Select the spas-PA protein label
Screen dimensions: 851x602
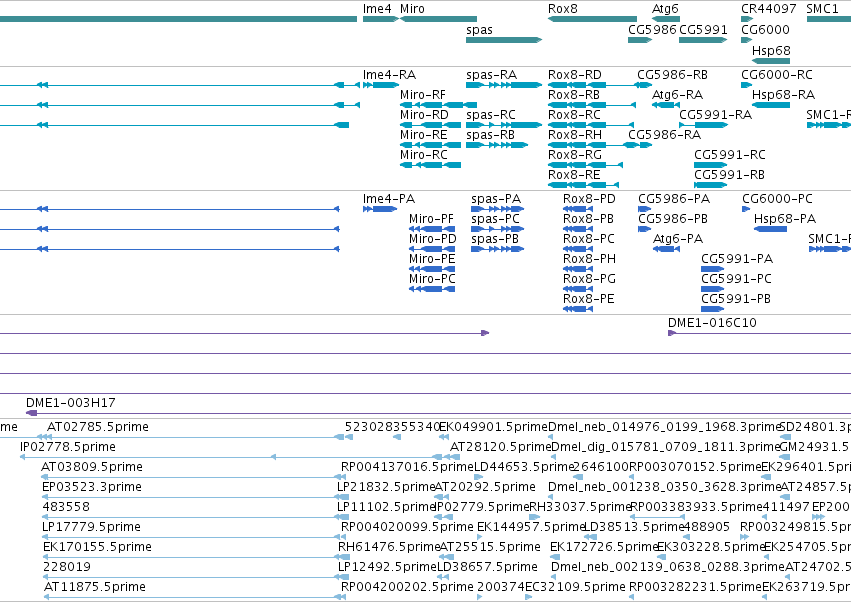click(x=496, y=199)
